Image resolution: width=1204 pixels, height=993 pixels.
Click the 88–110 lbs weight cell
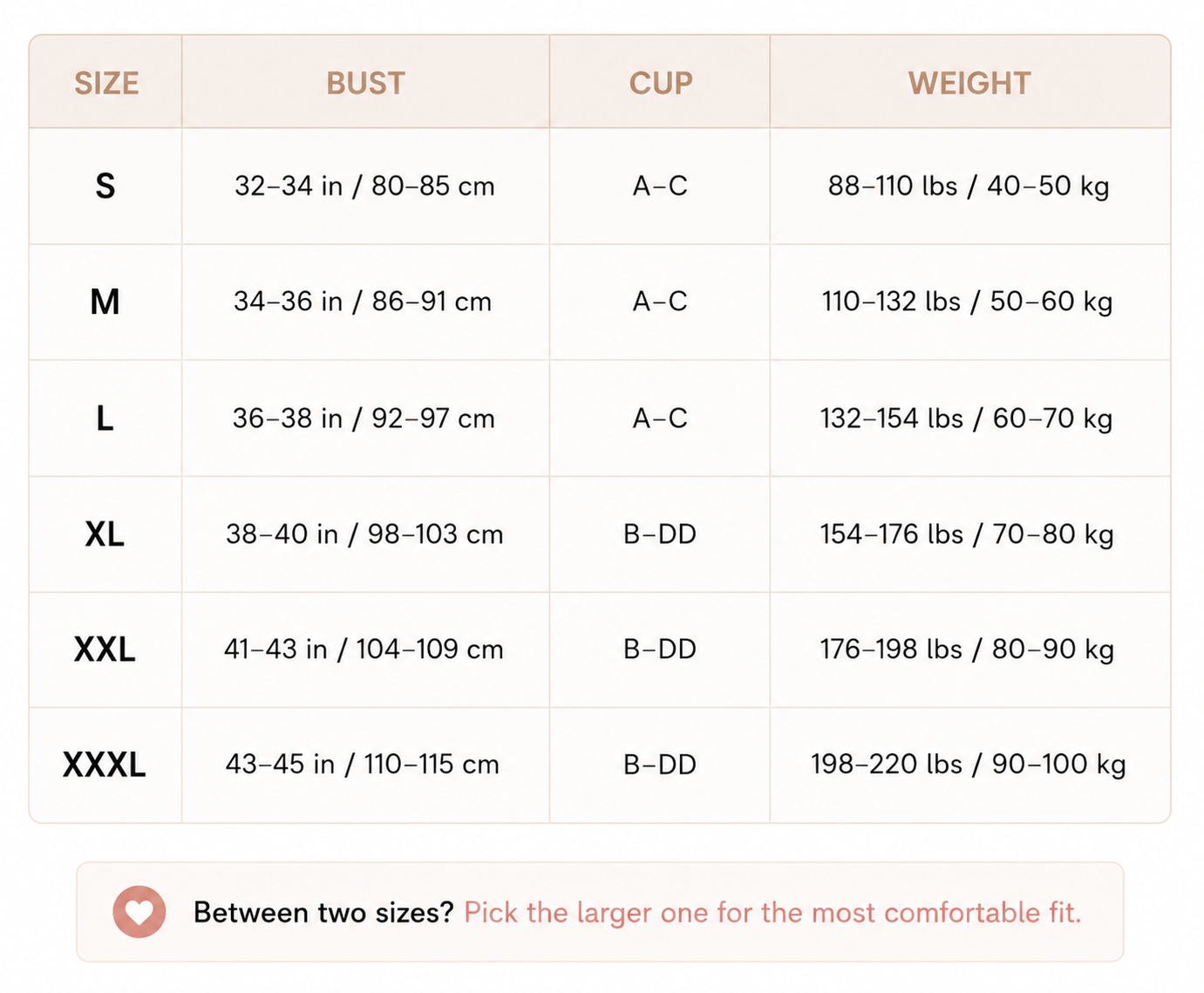pyautogui.click(x=969, y=187)
